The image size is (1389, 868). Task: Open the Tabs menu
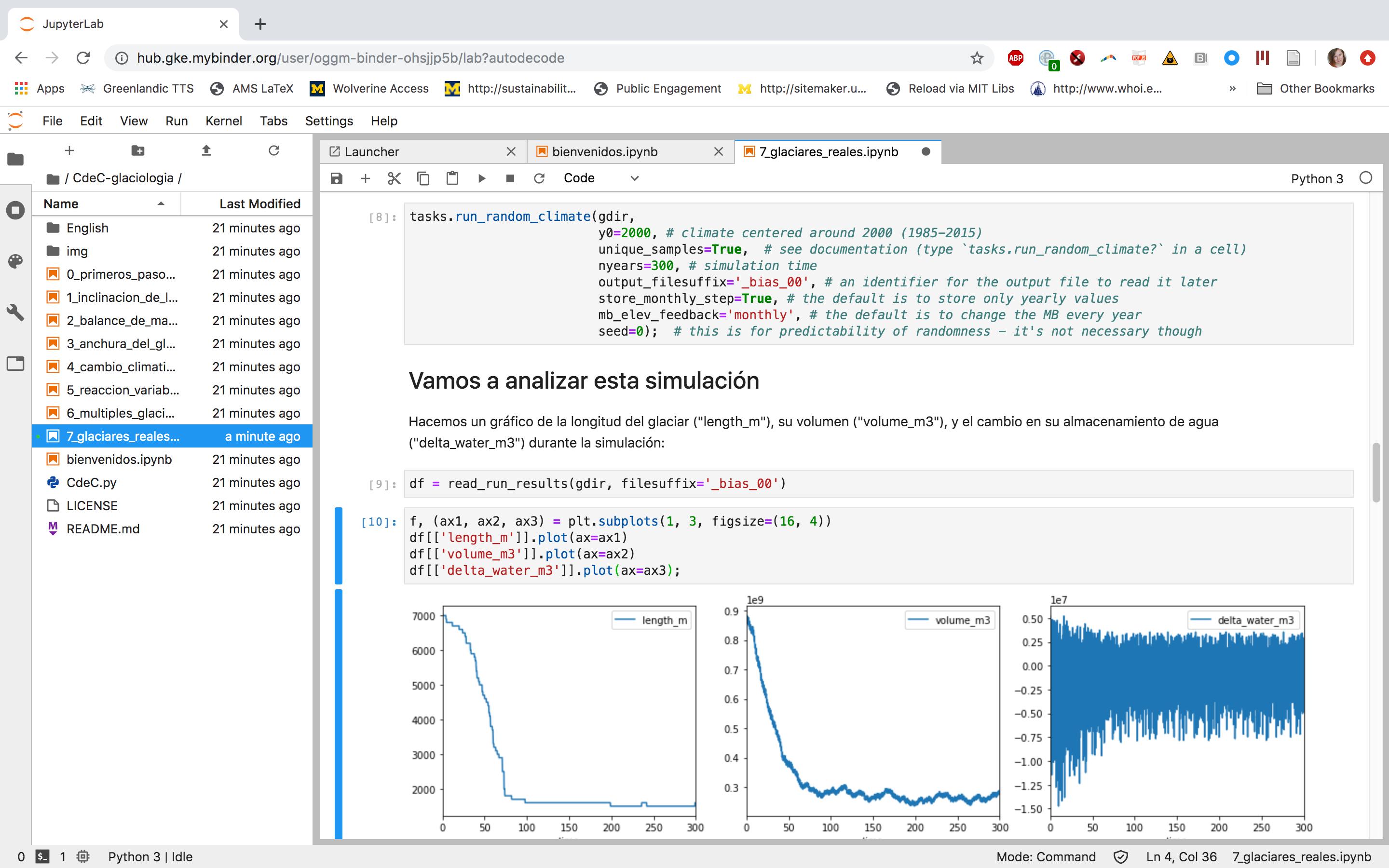(274, 121)
